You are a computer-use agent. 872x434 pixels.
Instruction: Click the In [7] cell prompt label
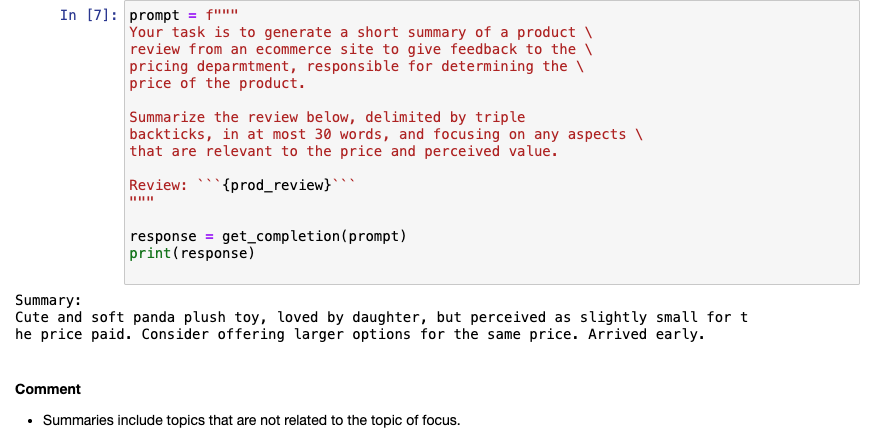(x=89, y=15)
